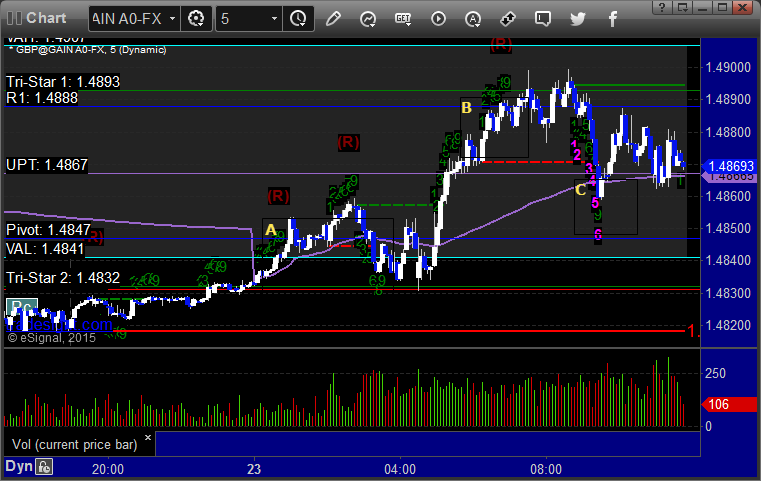The height and width of the screenshot is (481, 761).
Task: Click the yellow B marker on chart
Action: (466, 108)
